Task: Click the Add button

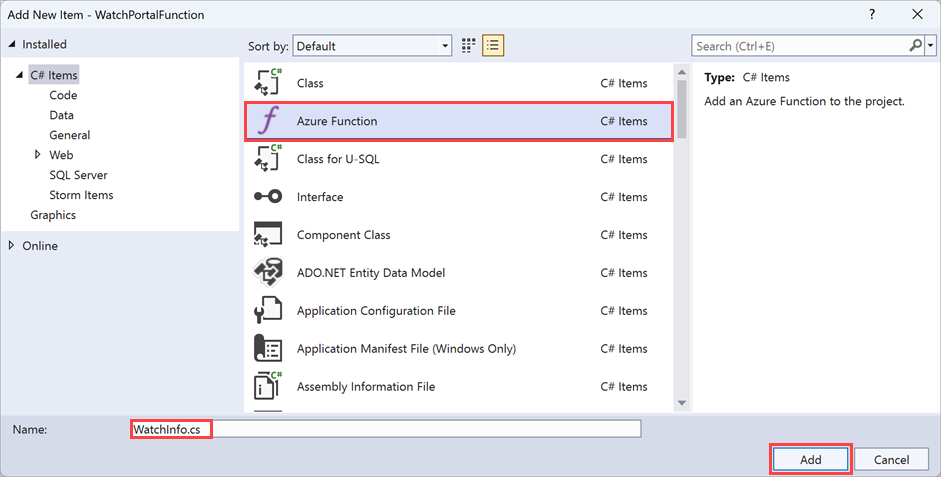Action: tap(810, 460)
